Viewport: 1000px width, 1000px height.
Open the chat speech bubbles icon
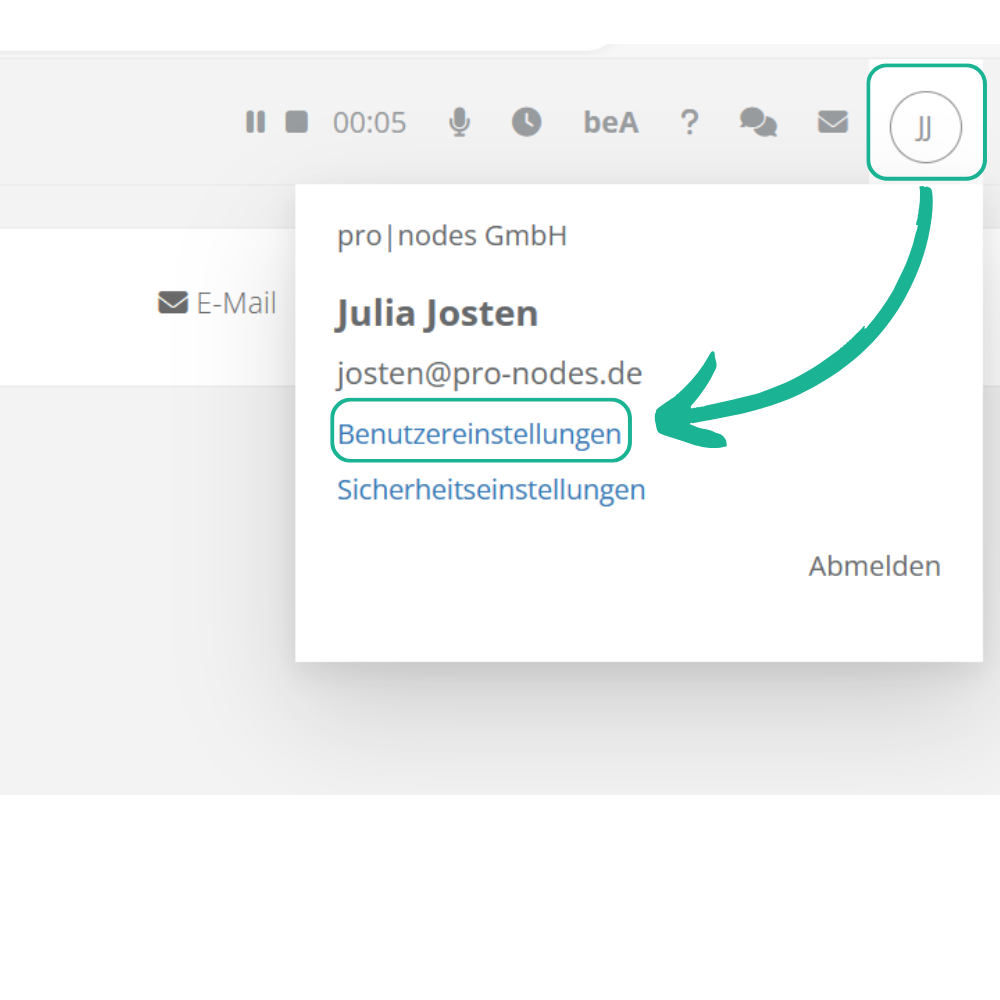758,123
